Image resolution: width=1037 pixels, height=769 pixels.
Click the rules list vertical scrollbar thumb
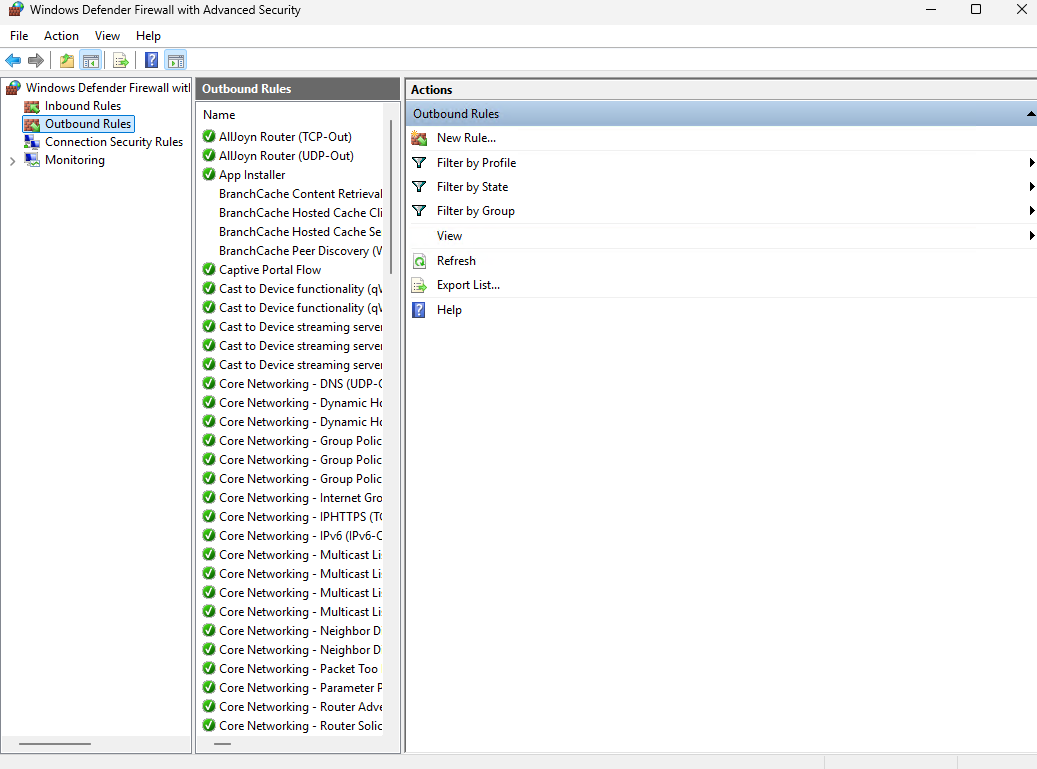(x=391, y=196)
